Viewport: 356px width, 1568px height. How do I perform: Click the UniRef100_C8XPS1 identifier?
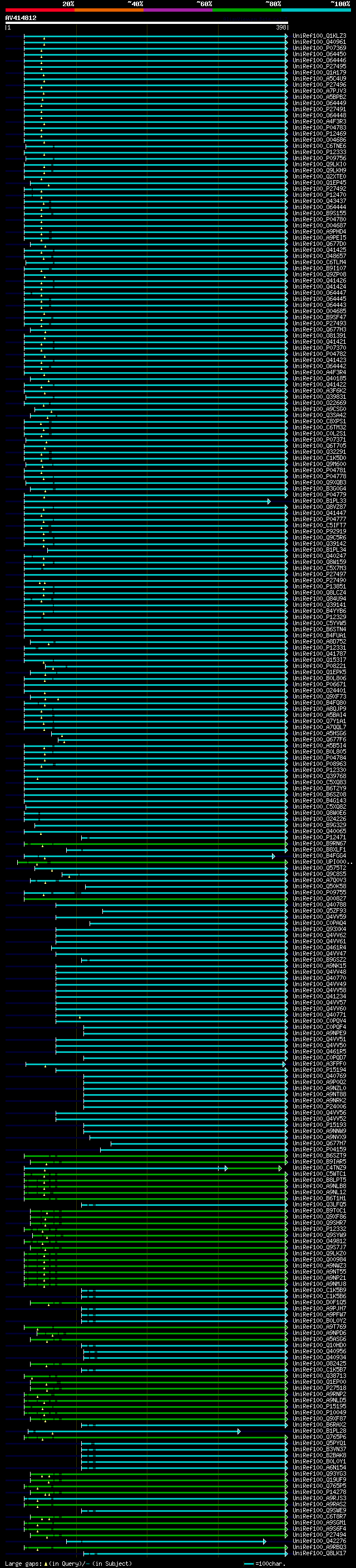coord(319,421)
